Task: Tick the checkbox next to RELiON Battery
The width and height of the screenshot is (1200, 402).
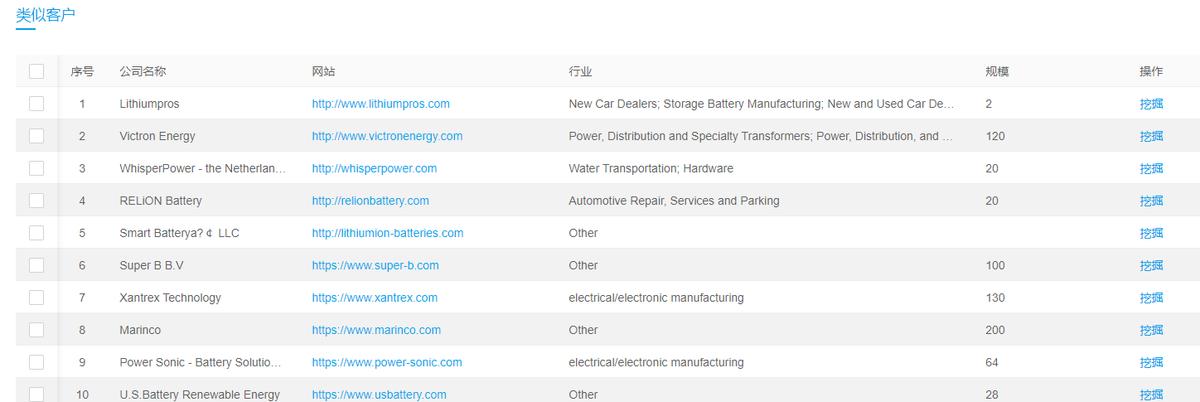Action: pyautogui.click(x=37, y=200)
